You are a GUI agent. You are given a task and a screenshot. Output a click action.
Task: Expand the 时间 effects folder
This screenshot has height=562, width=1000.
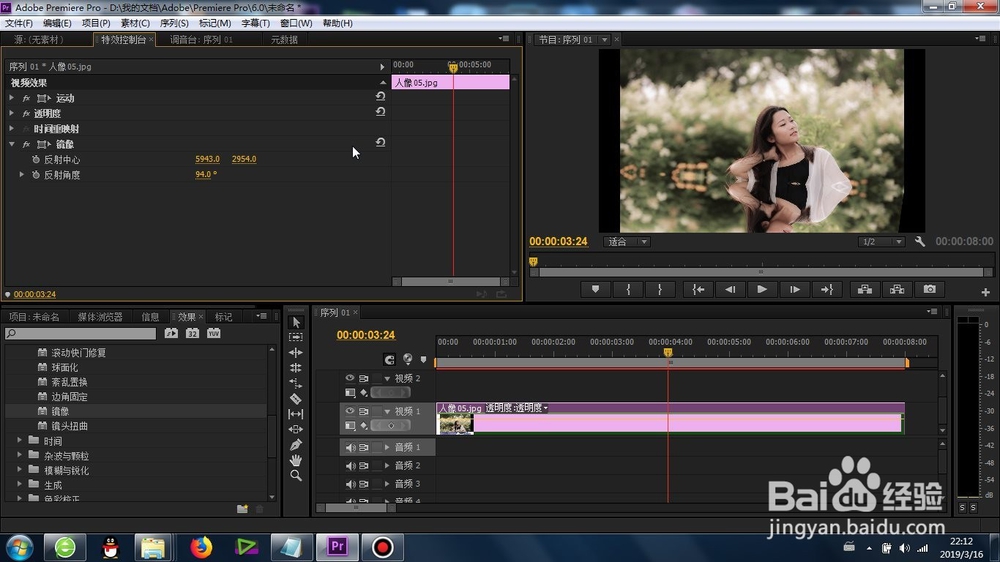(19, 440)
